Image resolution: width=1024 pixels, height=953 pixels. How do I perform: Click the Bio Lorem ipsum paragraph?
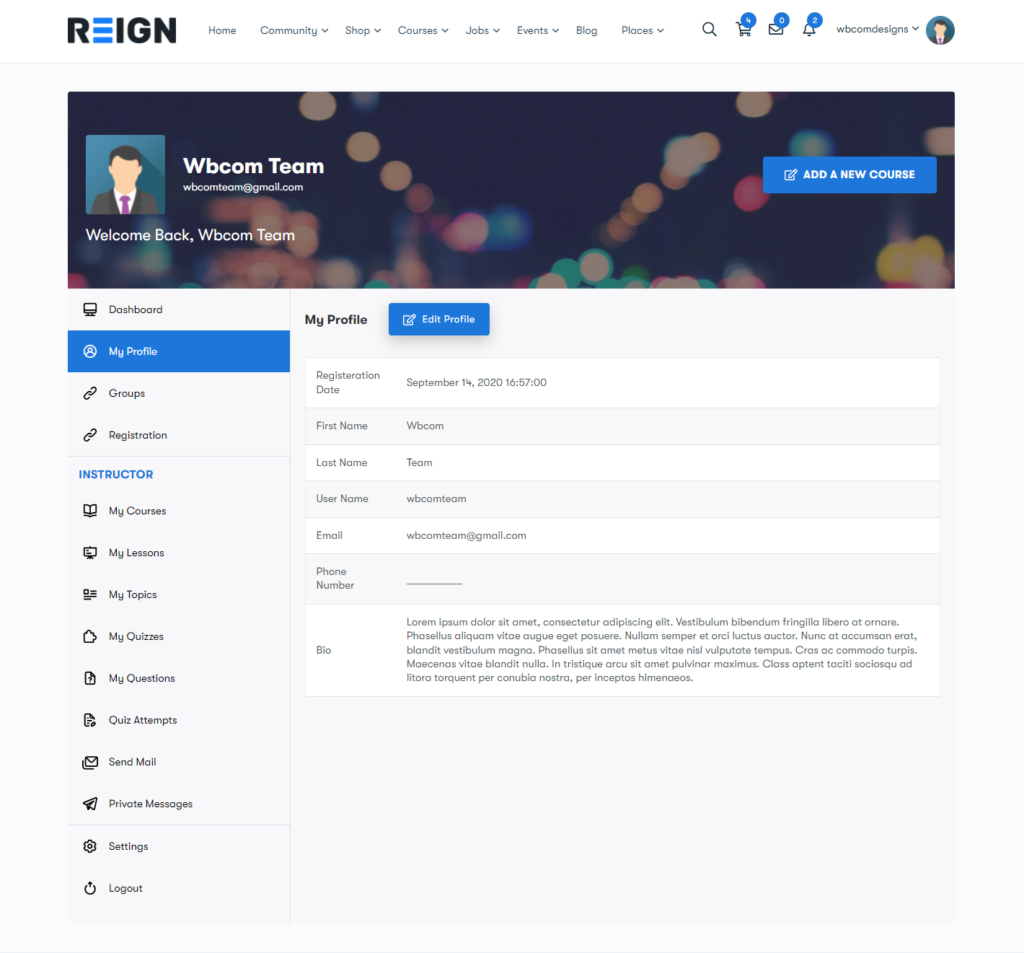click(662, 650)
